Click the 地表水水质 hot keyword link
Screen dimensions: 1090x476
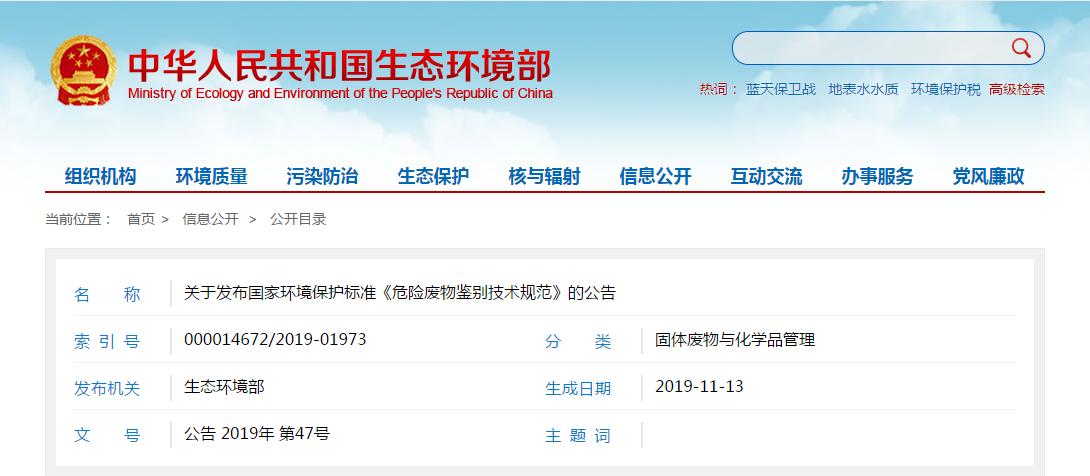pos(863,89)
